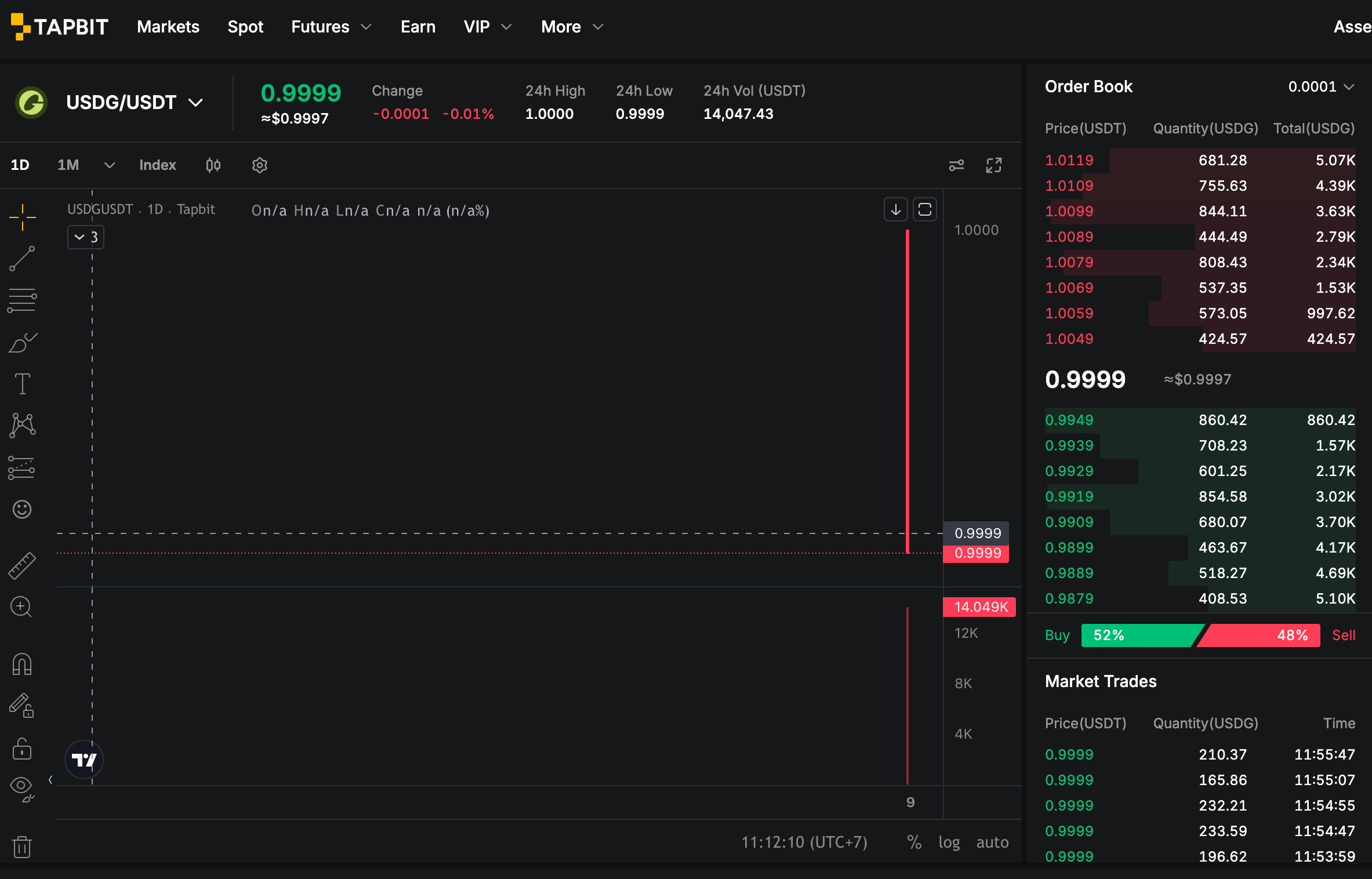Toggle auto scale on chart
Viewport: 1372px width, 879px height.
pyautogui.click(x=992, y=842)
